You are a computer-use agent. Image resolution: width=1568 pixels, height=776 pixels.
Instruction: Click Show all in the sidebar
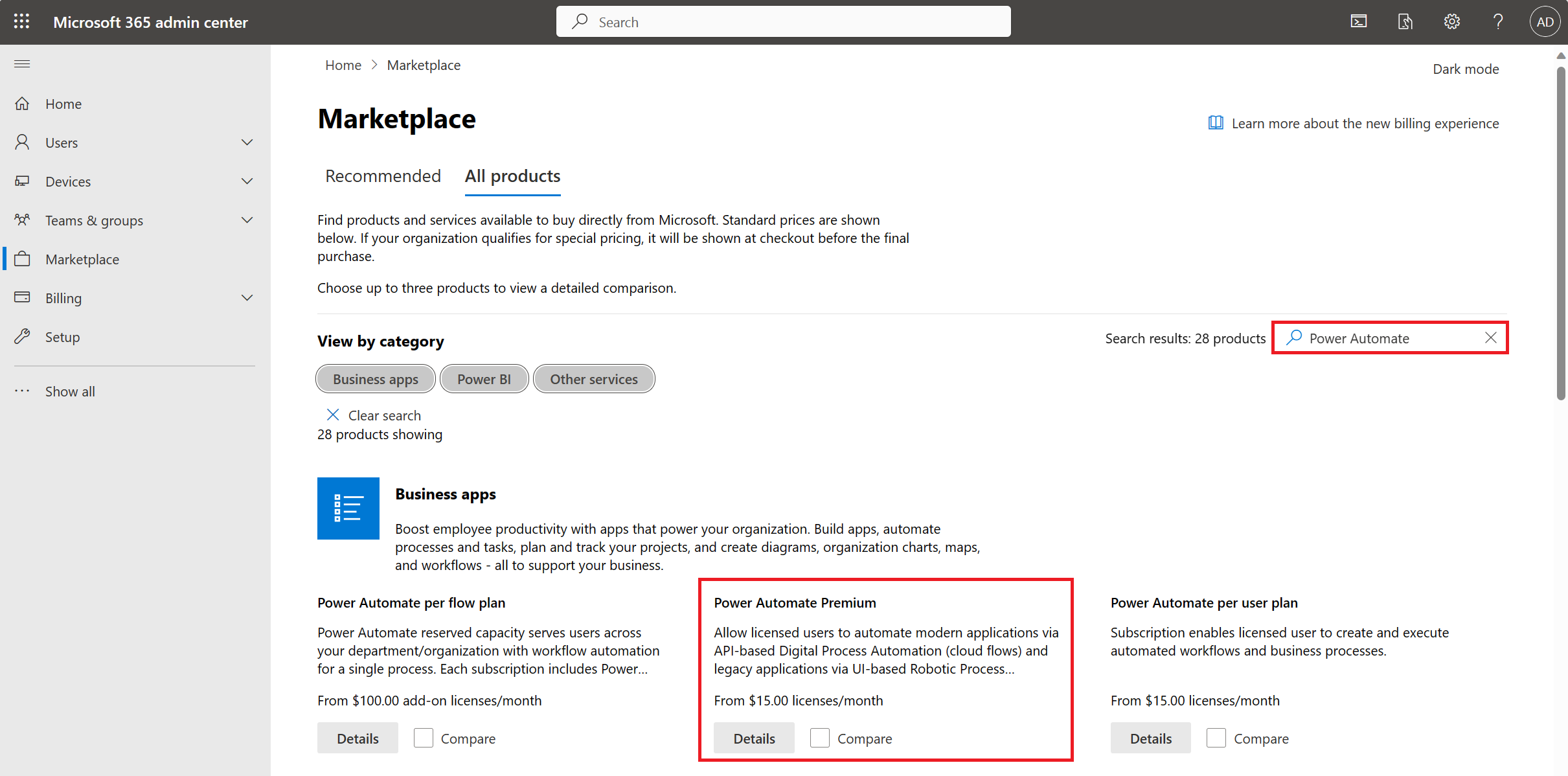(69, 391)
